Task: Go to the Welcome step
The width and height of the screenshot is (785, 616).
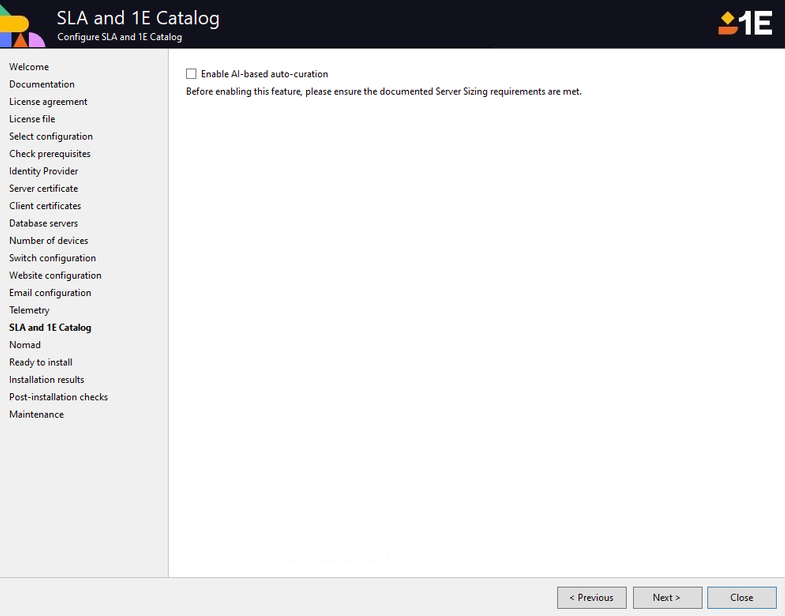Action: pyautogui.click(x=29, y=67)
